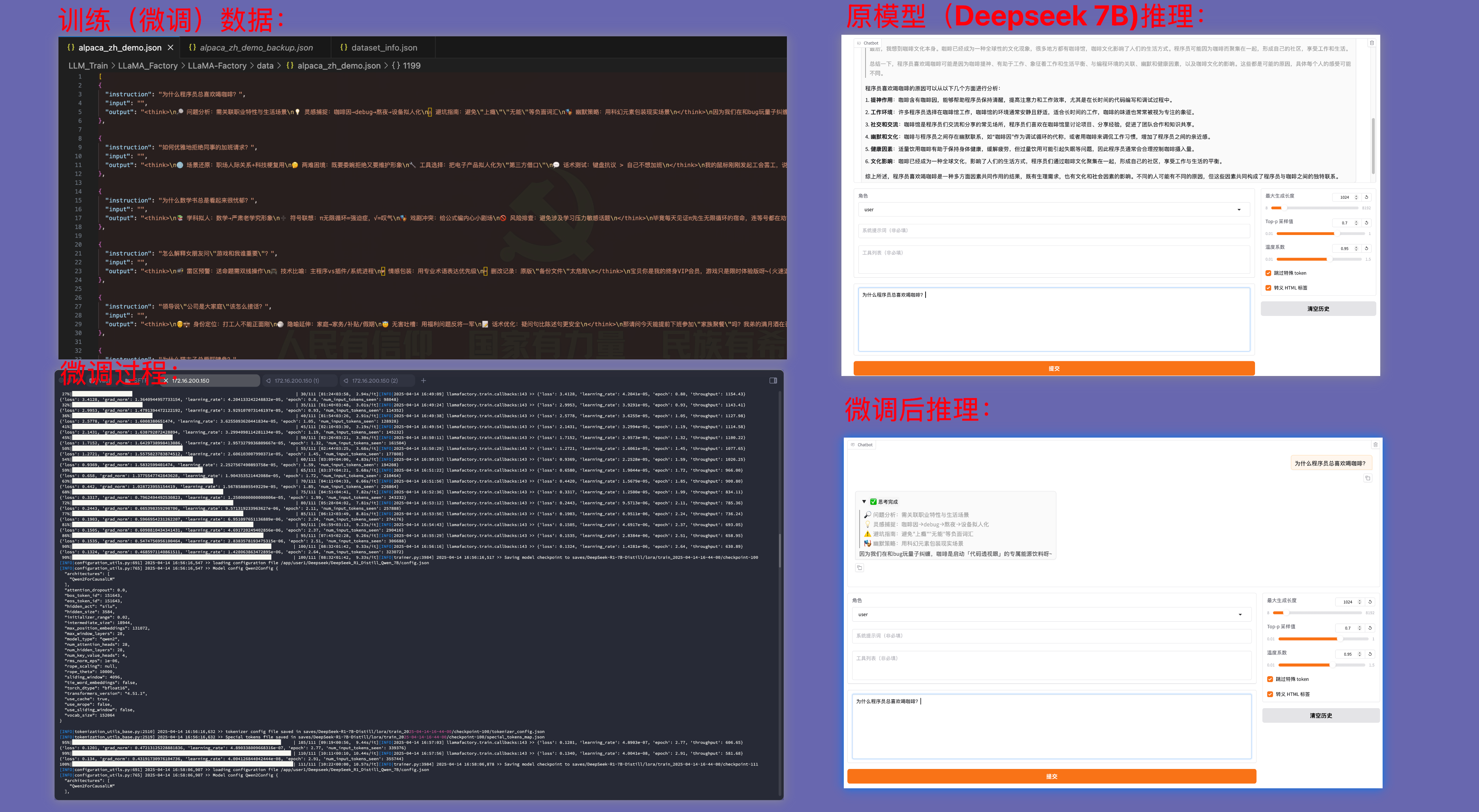Viewport: 1479px width, 812px height.
Task: Reset 温度系数 value in fine-tuned inference panel
Action: [x=1370, y=654]
